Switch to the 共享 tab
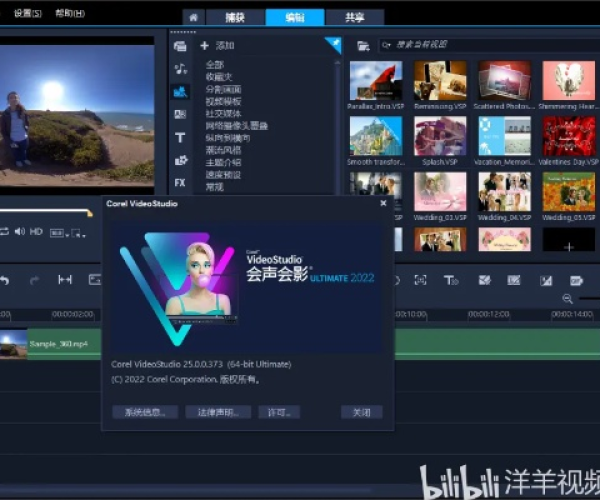This screenshot has width=600, height=500. tap(355, 17)
